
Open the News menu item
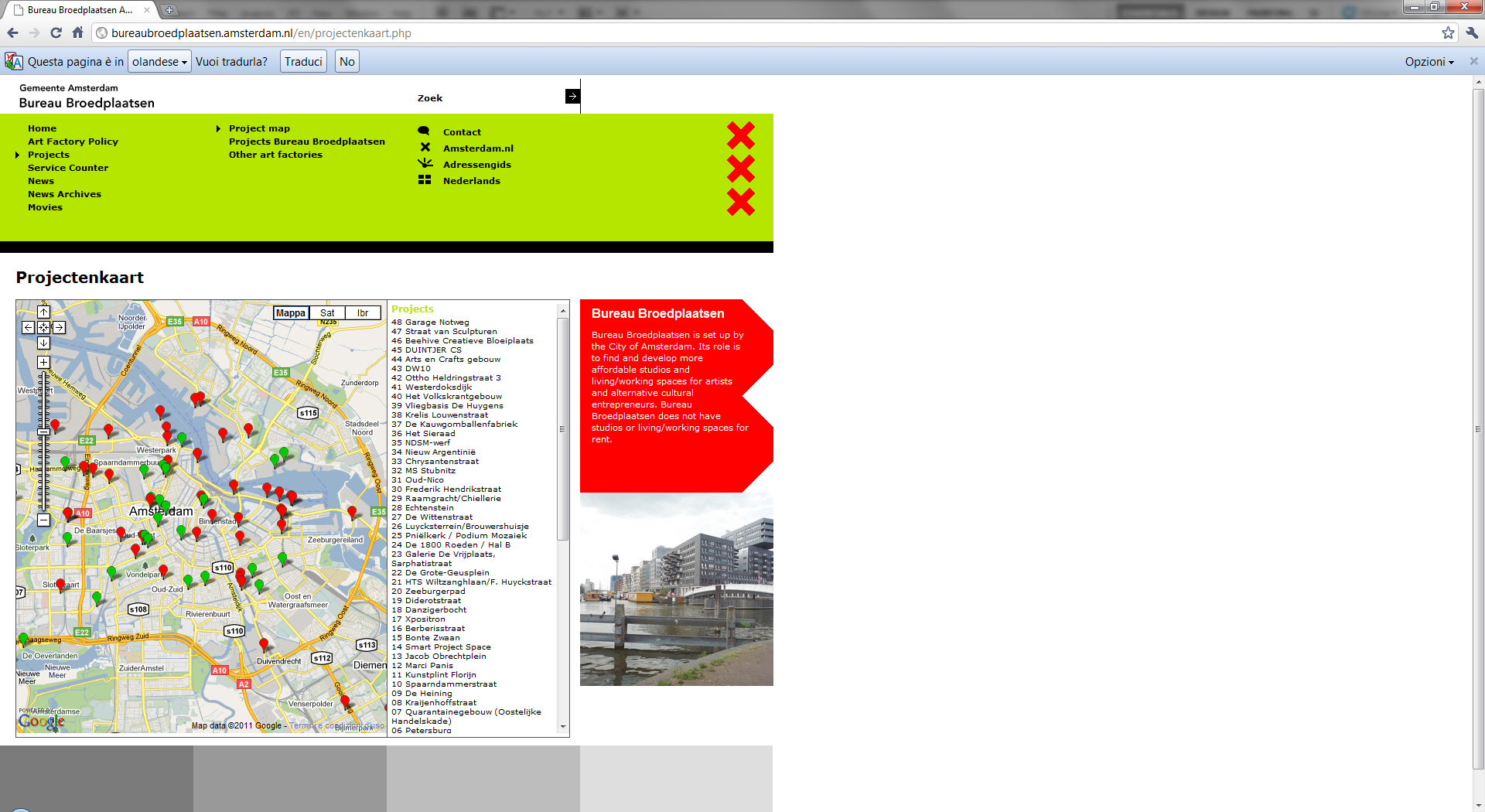(x=41, y=181)
